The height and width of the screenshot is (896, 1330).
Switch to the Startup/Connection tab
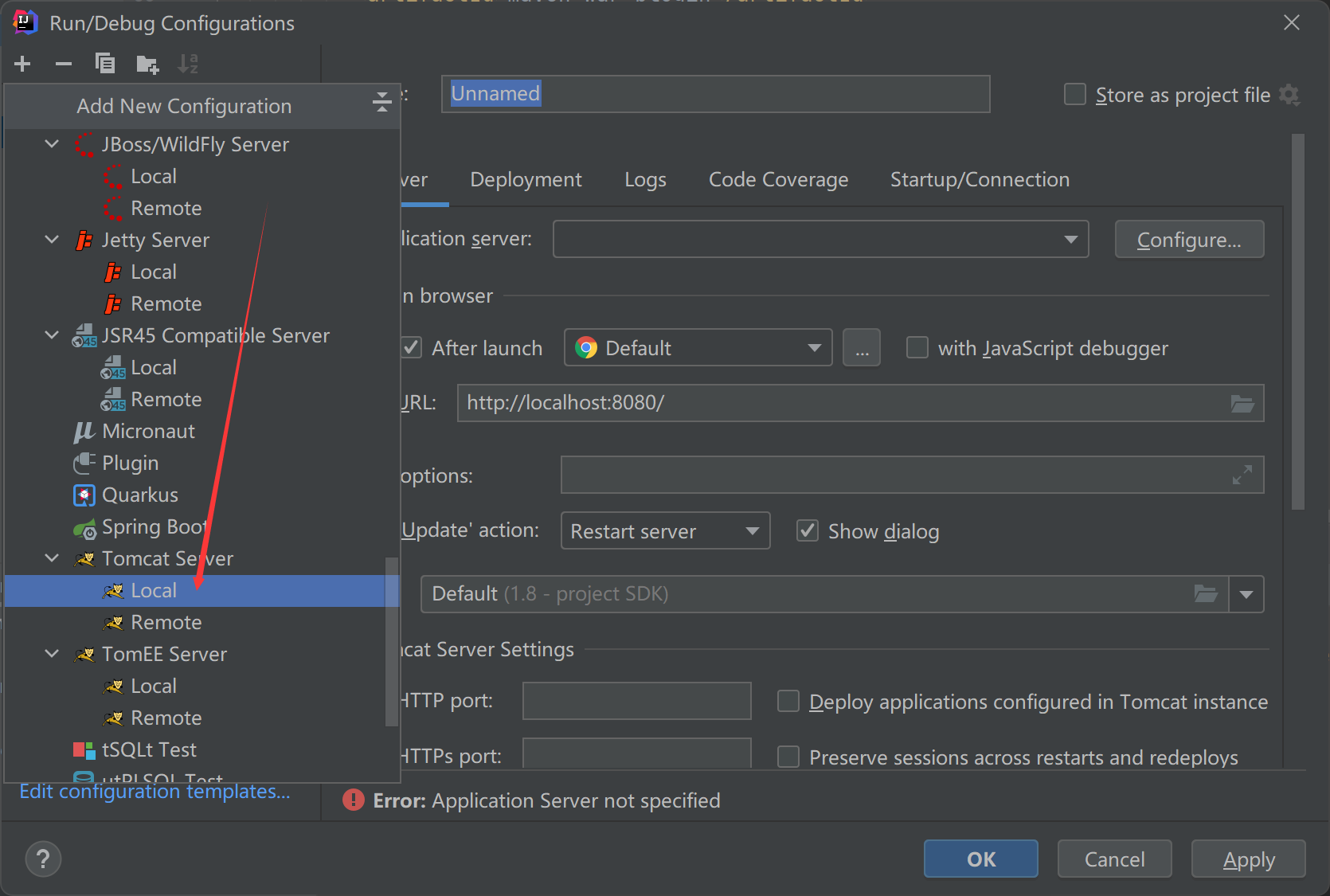pyautogui.click(x=980, y=180)
